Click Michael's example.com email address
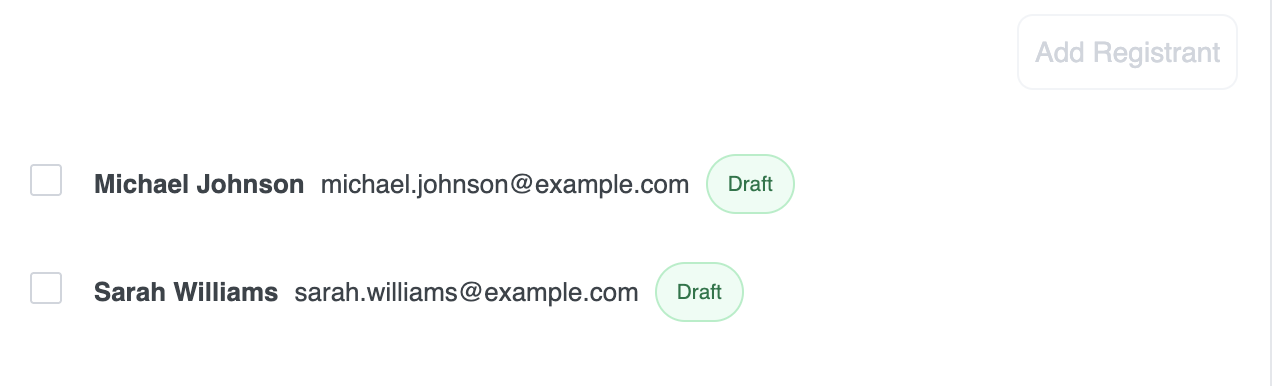Screen dimensions: 1276x386 (505, 184)
